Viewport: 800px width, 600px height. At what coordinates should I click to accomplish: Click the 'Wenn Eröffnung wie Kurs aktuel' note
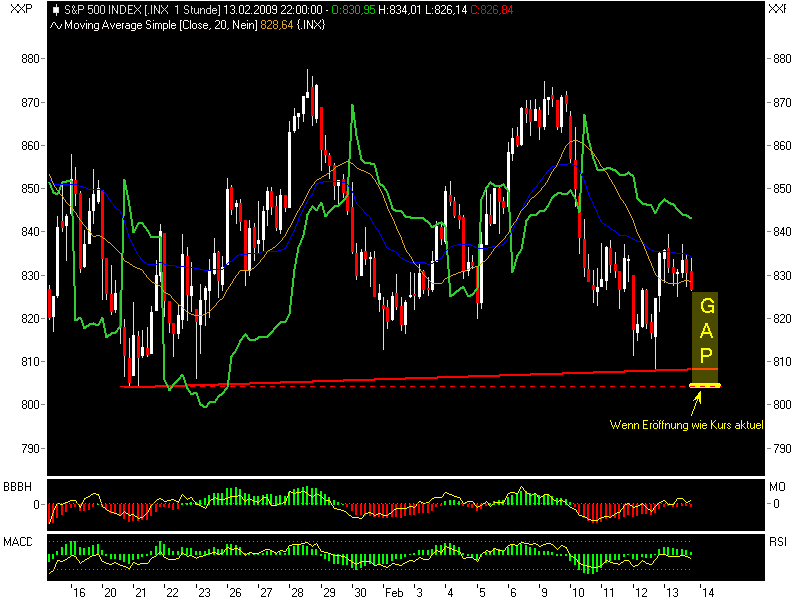(688, 424)
